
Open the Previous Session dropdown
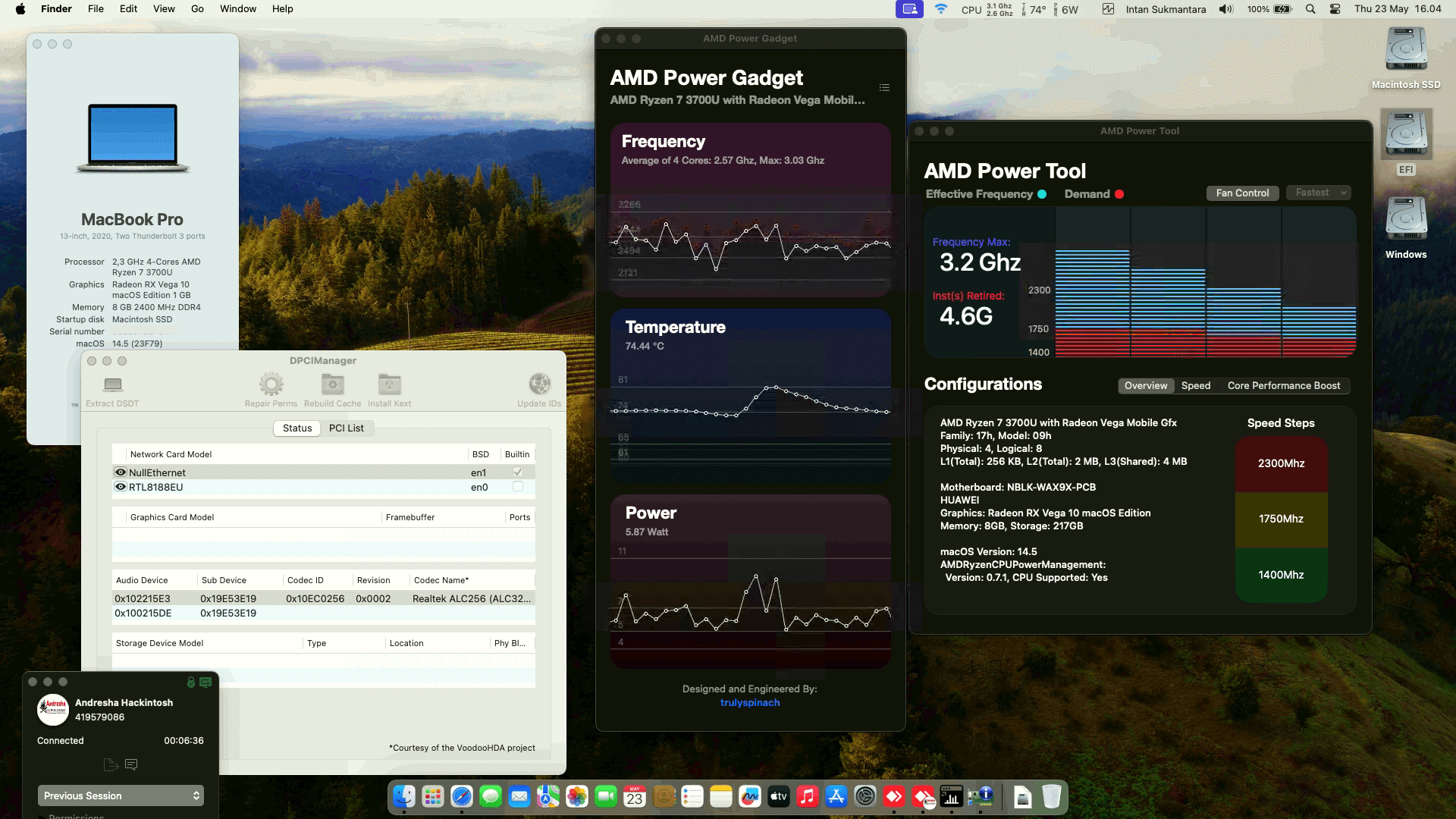click(121, 795)
